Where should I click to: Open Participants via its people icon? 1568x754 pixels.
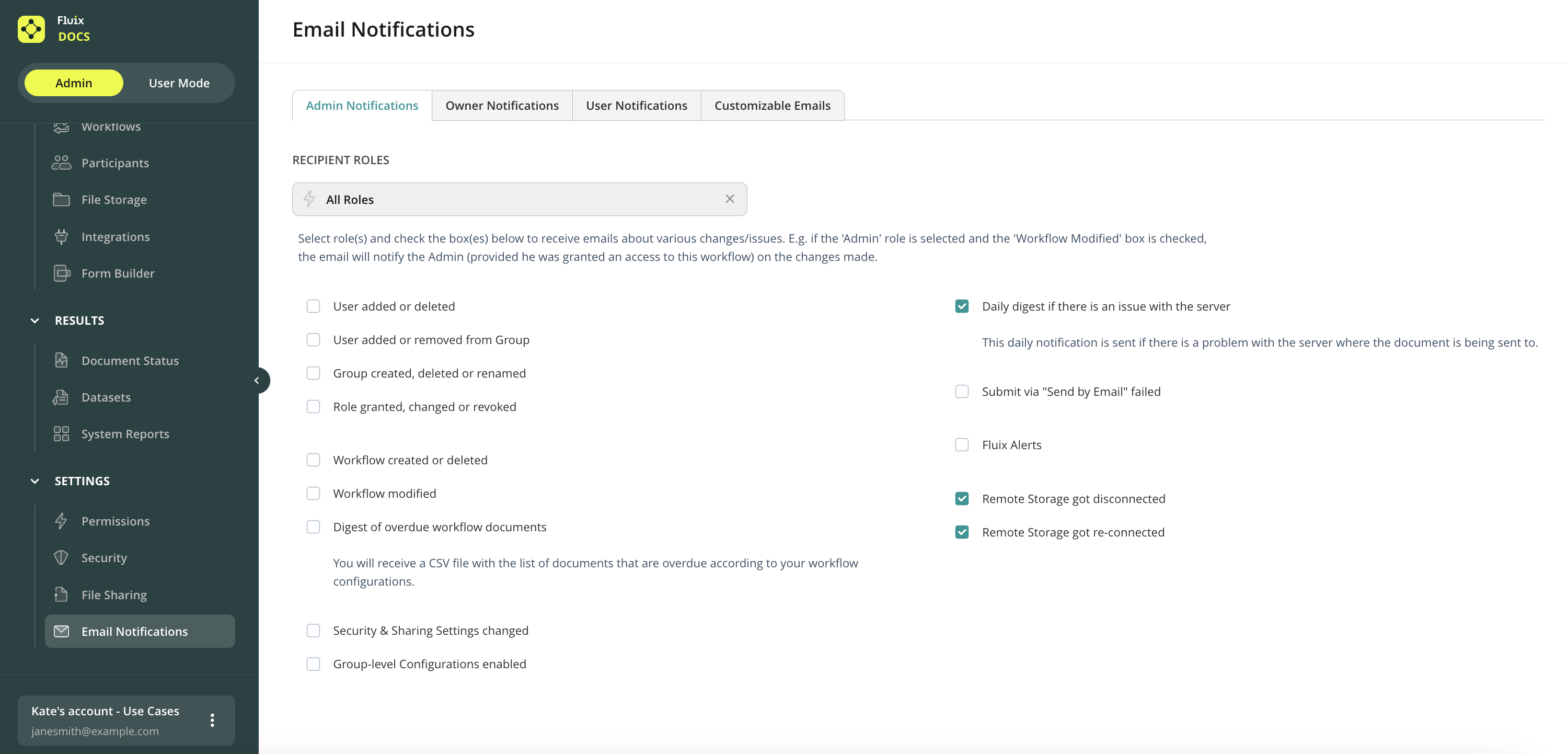(62, 163)
